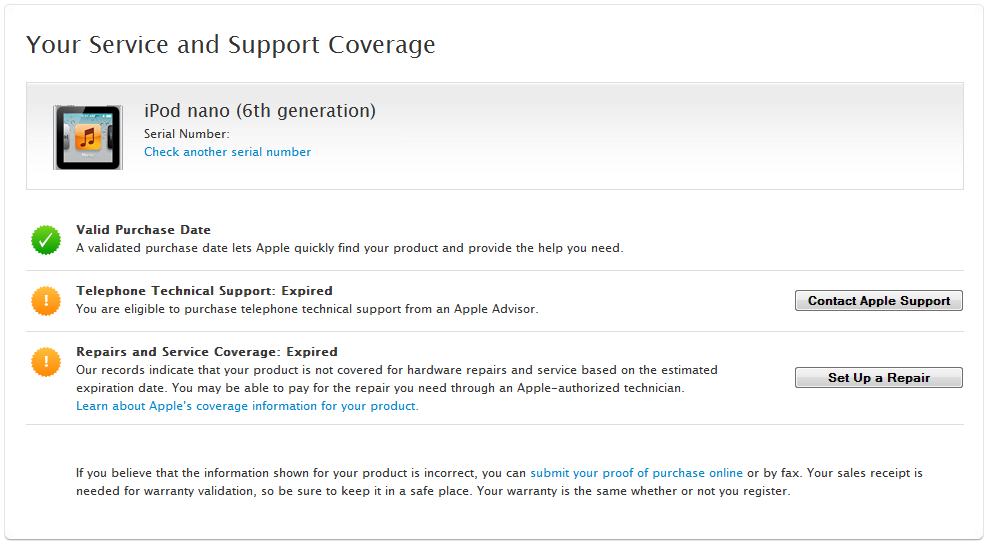Screen dimensions: 988x543
Task: Click the Valid Purchase Date heading
Action: [x=144, y=230]
